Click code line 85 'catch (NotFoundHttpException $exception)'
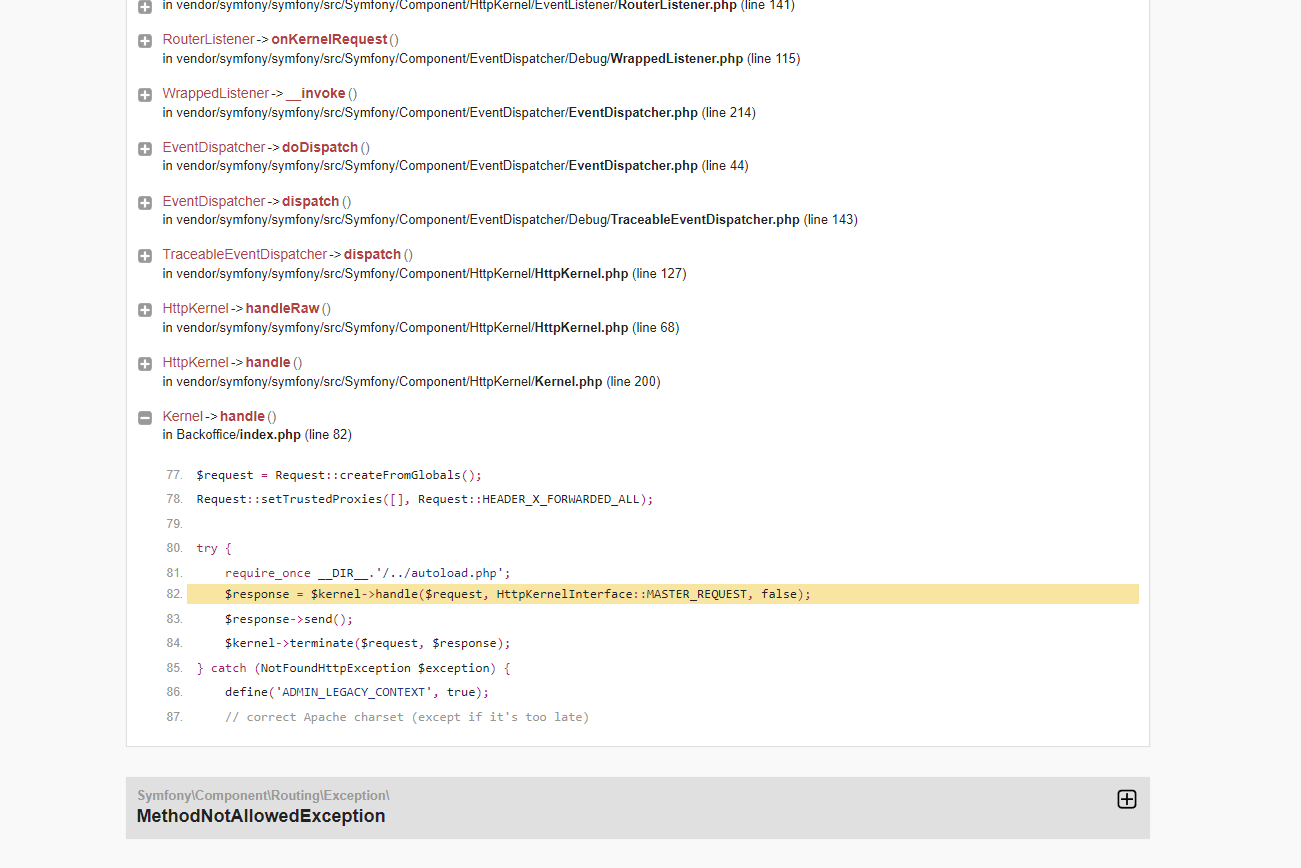Viewport: 1301px width, 868px height. (x=354, y=668)
